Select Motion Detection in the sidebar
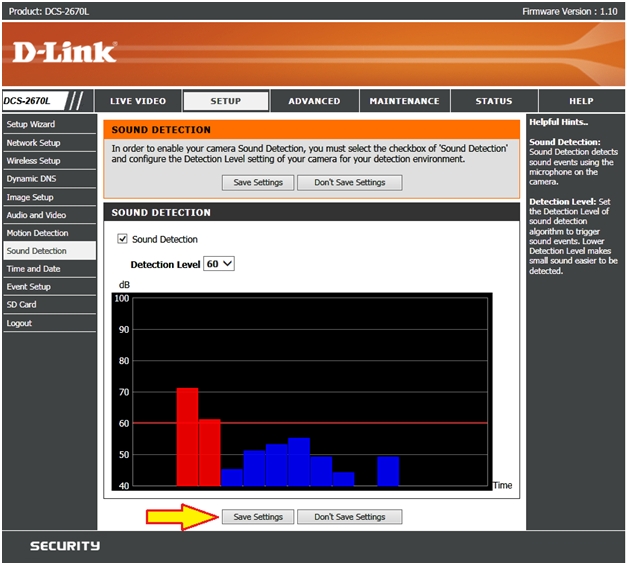The width and height of the screenshot is (628, 565). [37, 233]
